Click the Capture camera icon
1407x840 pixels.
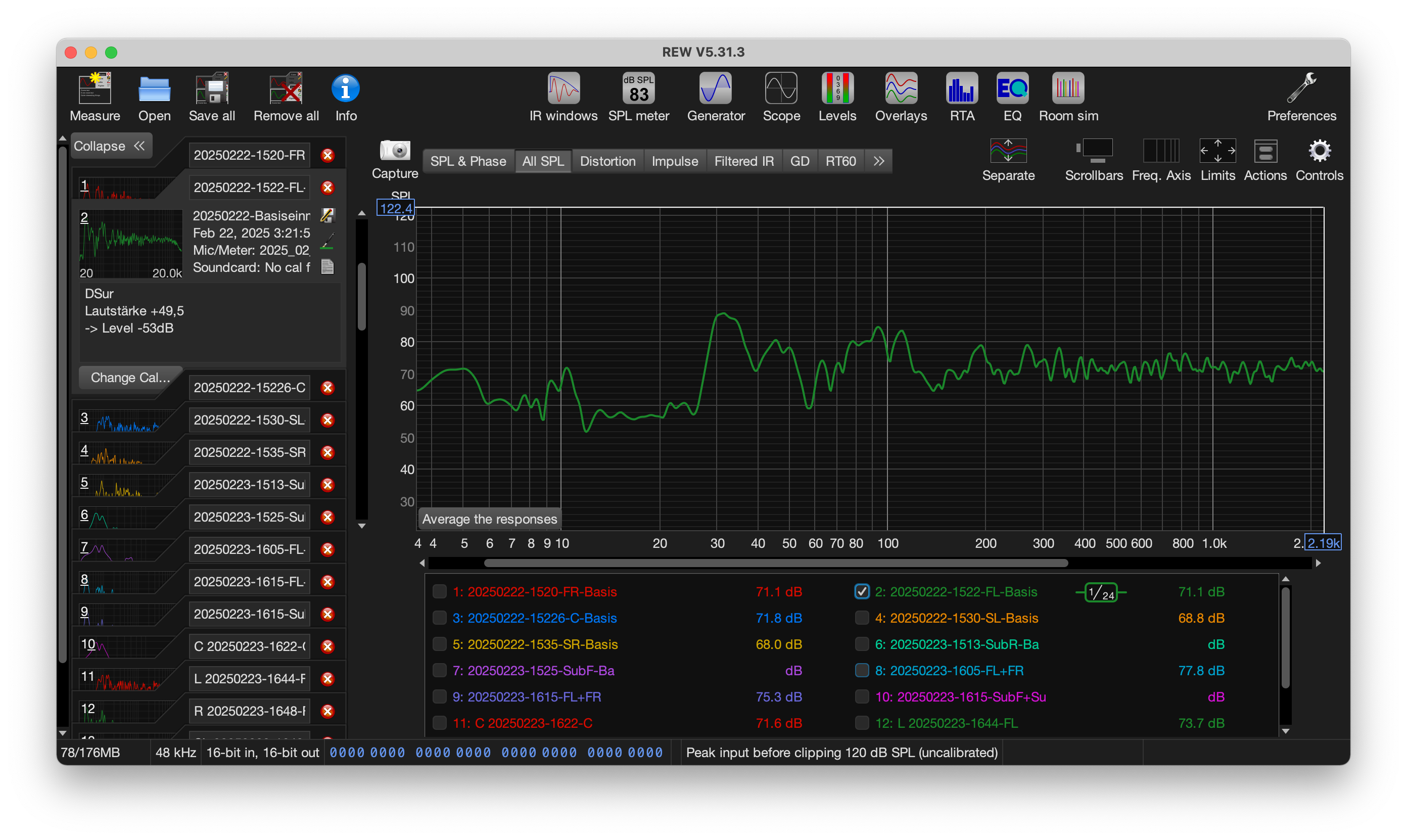pyautogui.click(x=395, y=151)
